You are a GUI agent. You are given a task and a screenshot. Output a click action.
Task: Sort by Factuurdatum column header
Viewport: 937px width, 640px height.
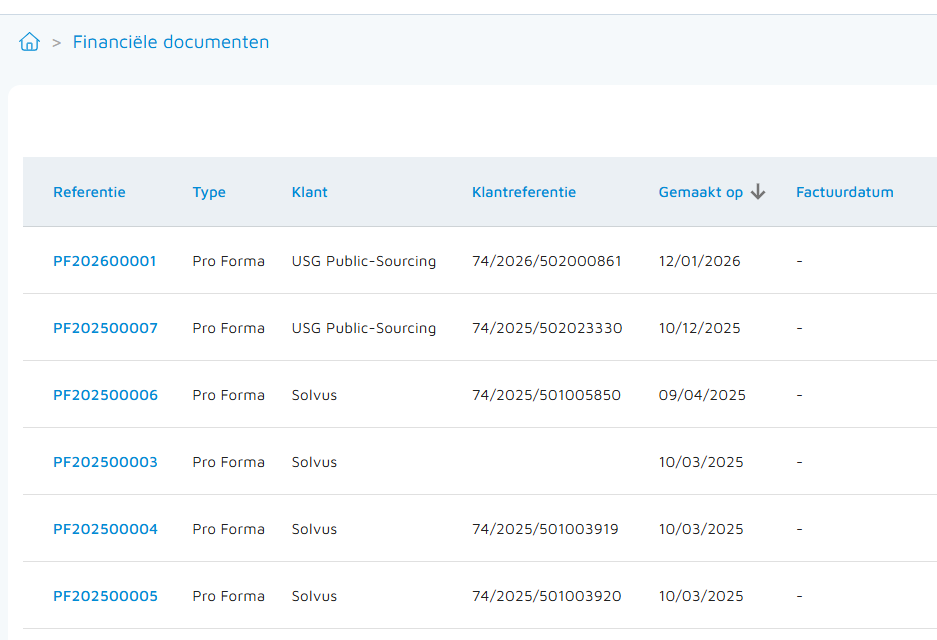pyautogui.click(x=844, y=192)
